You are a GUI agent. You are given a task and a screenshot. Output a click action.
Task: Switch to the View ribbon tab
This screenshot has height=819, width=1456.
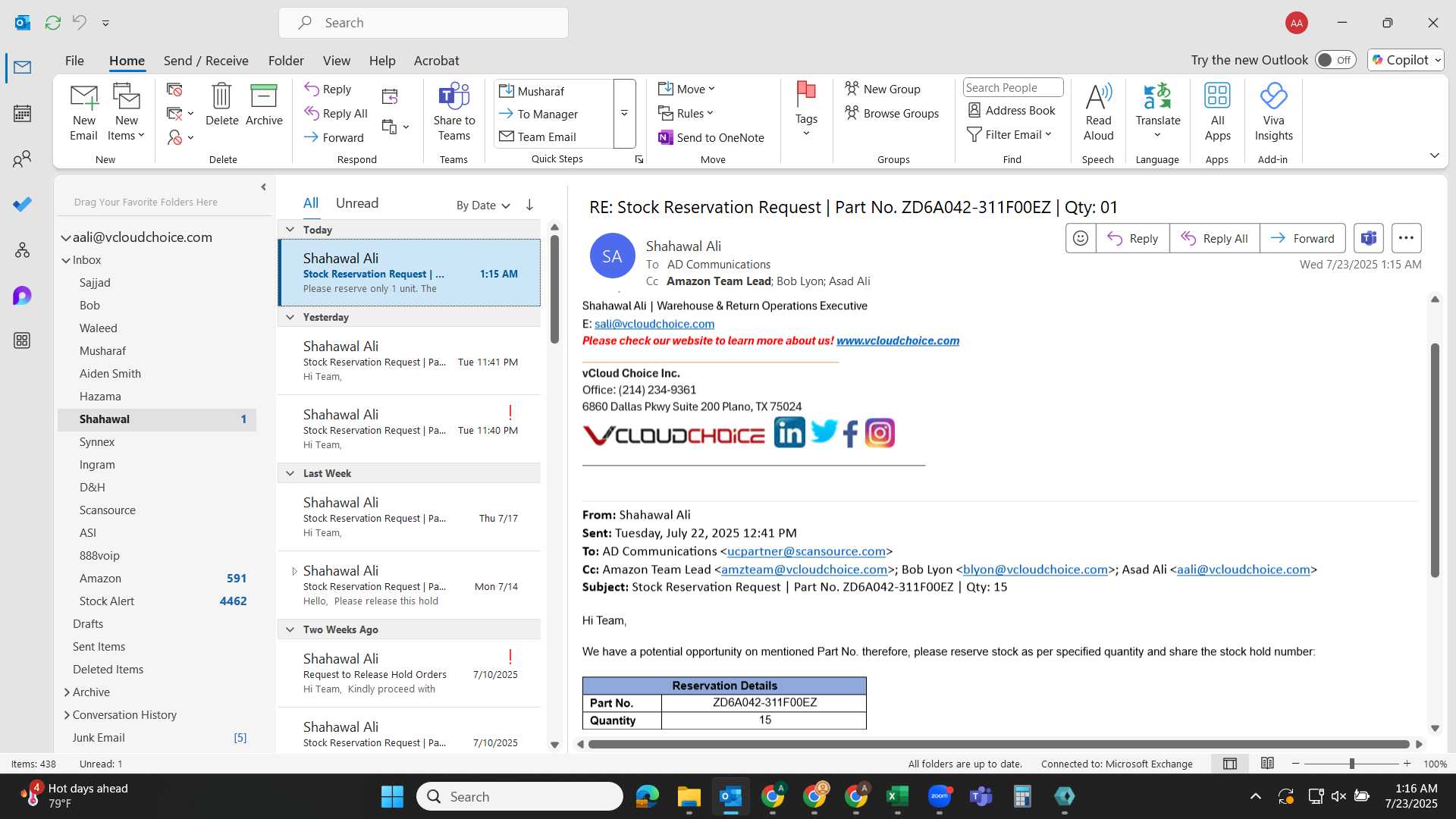pyautogui.click(x=336, y=61)
